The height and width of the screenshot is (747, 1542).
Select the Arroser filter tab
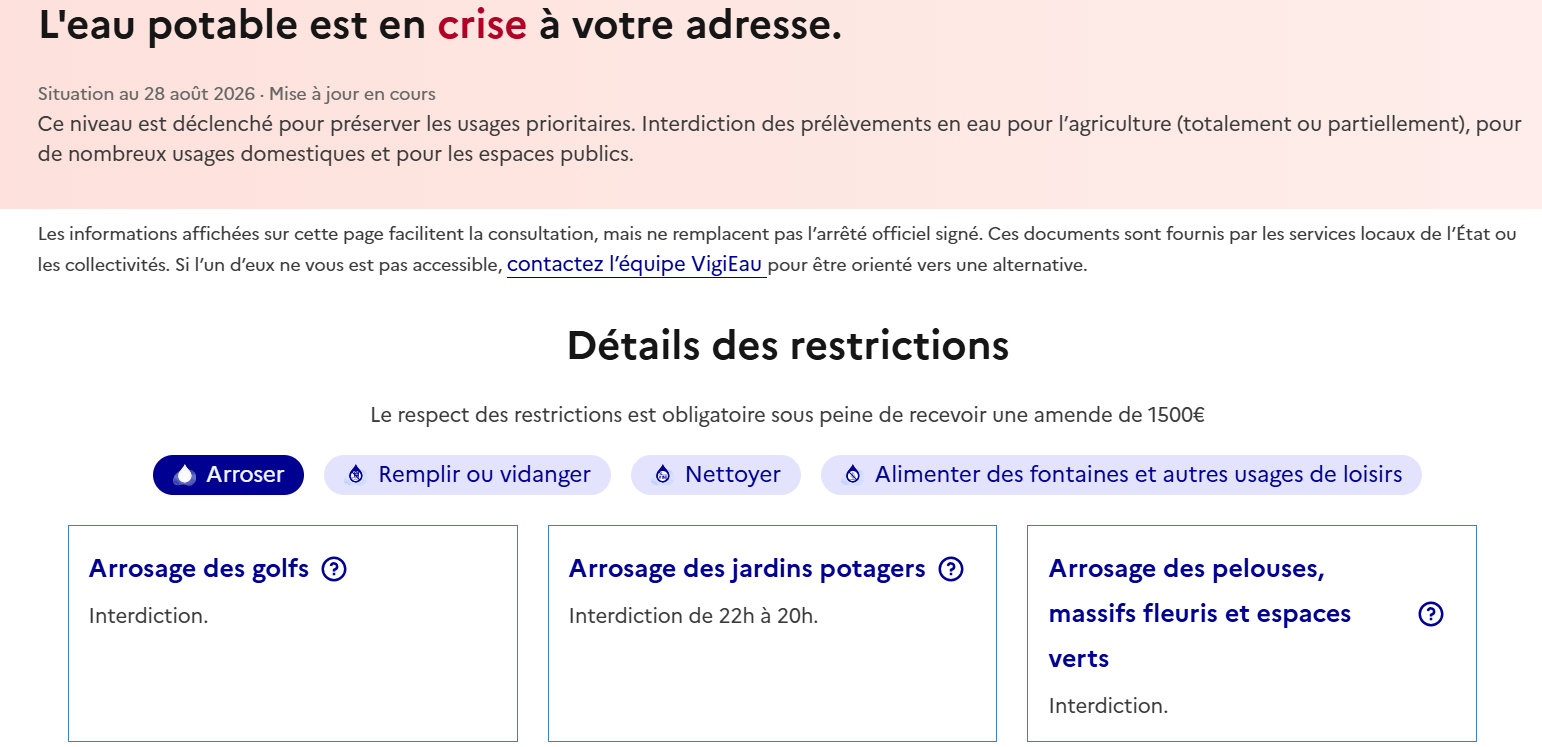click(228, 475)
